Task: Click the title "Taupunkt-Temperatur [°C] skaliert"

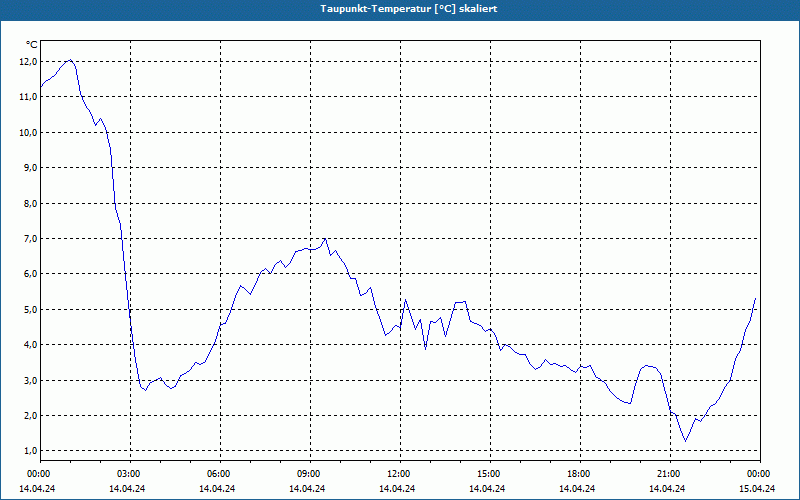Action: 409,9
